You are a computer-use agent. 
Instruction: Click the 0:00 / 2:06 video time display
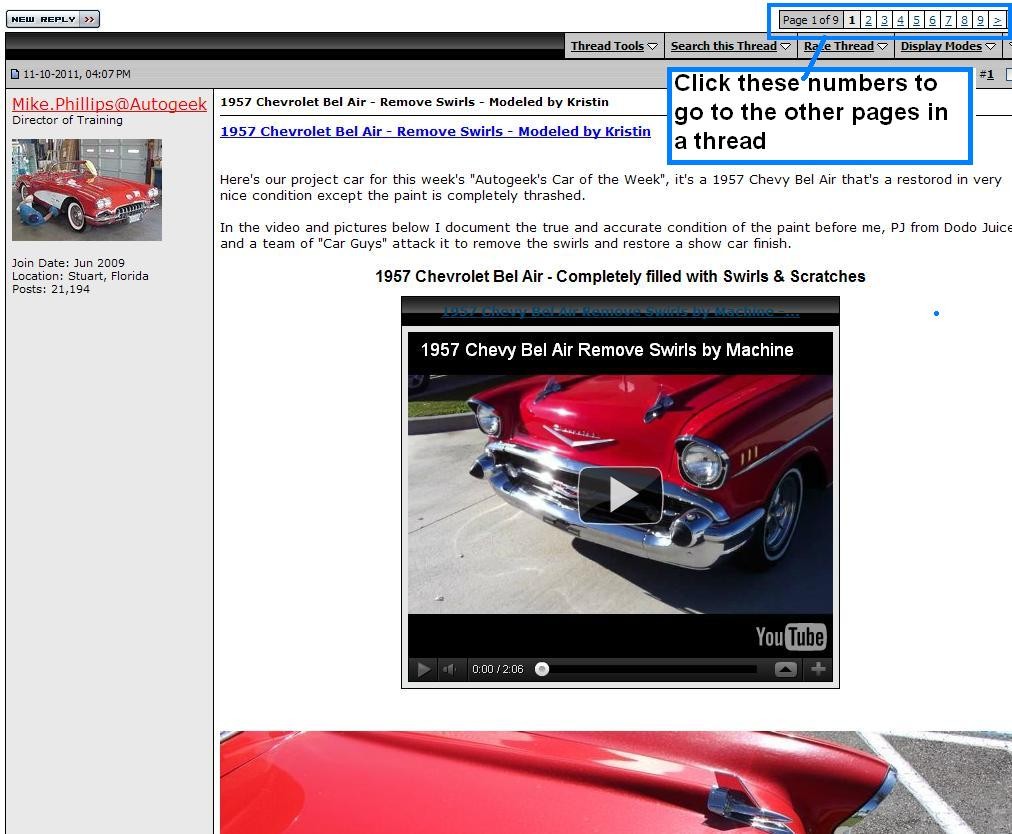tap(498, 669)
